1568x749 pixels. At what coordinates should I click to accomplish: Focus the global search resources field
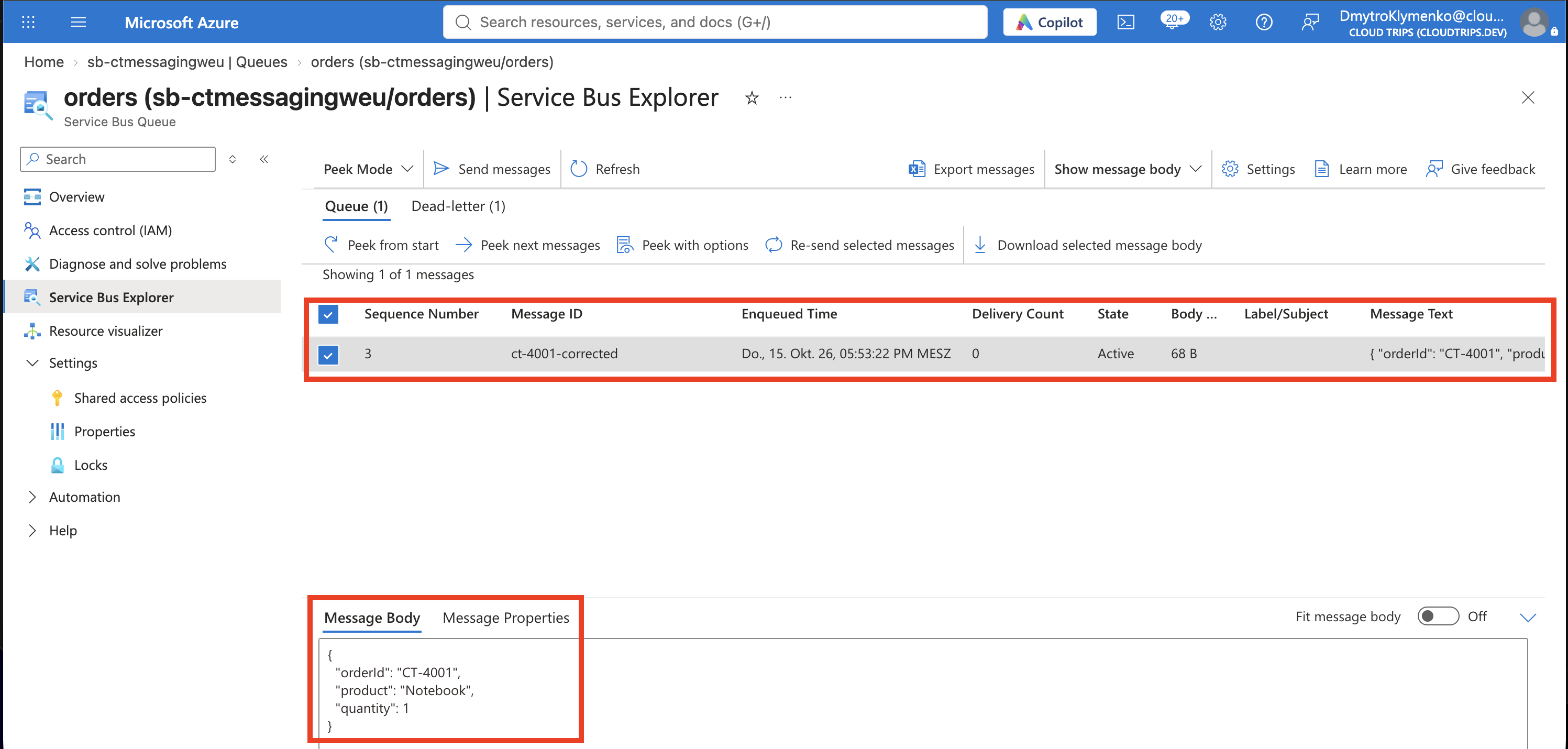(x=715, y=23)
